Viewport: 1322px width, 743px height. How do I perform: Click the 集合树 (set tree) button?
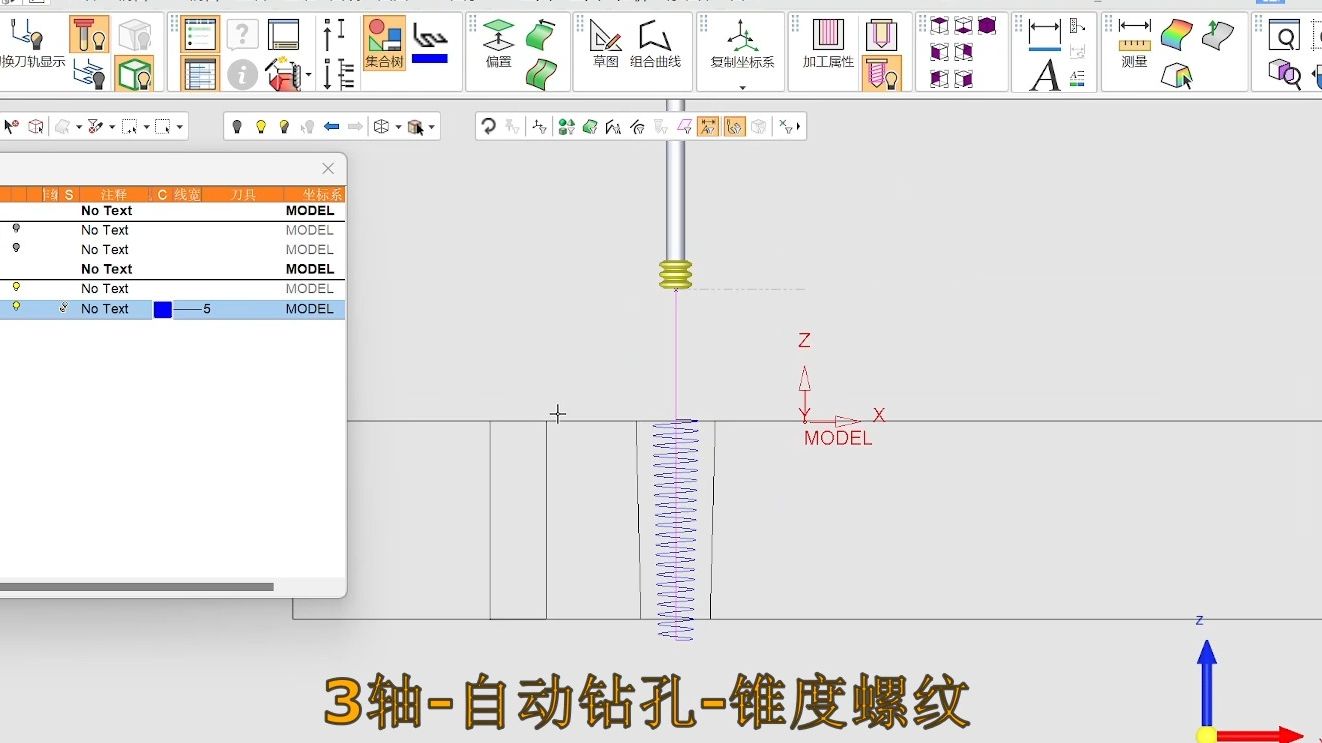click(384, 44)
